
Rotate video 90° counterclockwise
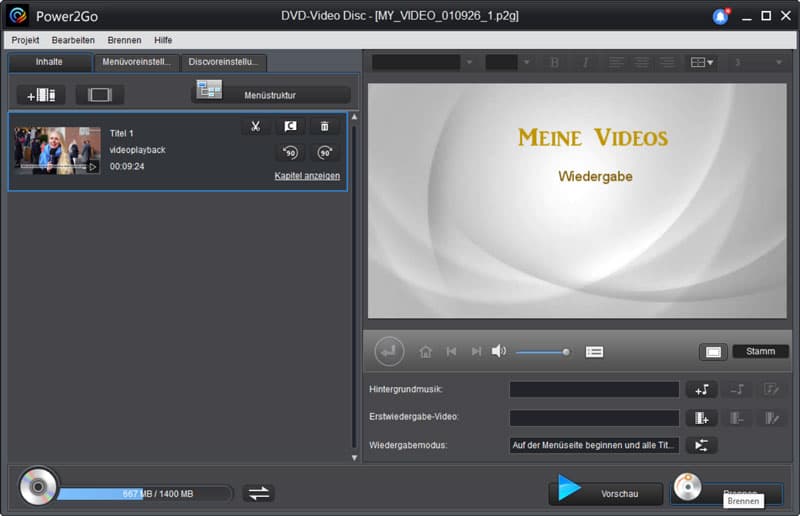(x=290, y=153)
